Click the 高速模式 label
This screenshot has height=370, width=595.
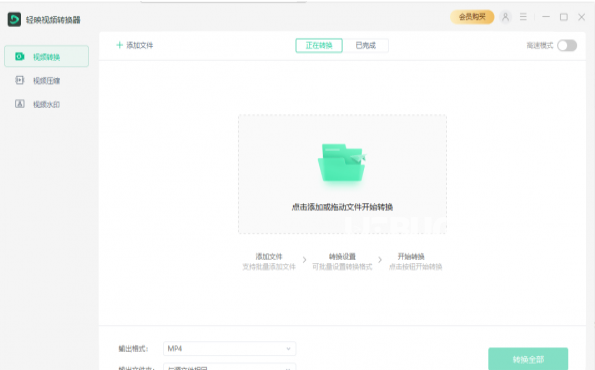[540, 46]
